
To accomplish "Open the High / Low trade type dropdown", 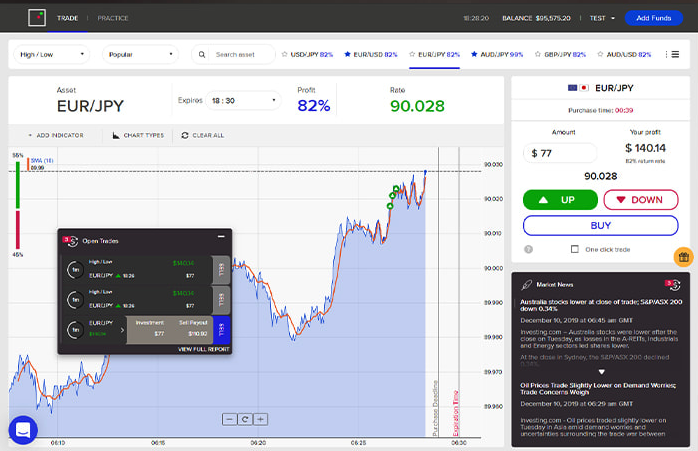I will pyautogui.click(x=53, y=55).
